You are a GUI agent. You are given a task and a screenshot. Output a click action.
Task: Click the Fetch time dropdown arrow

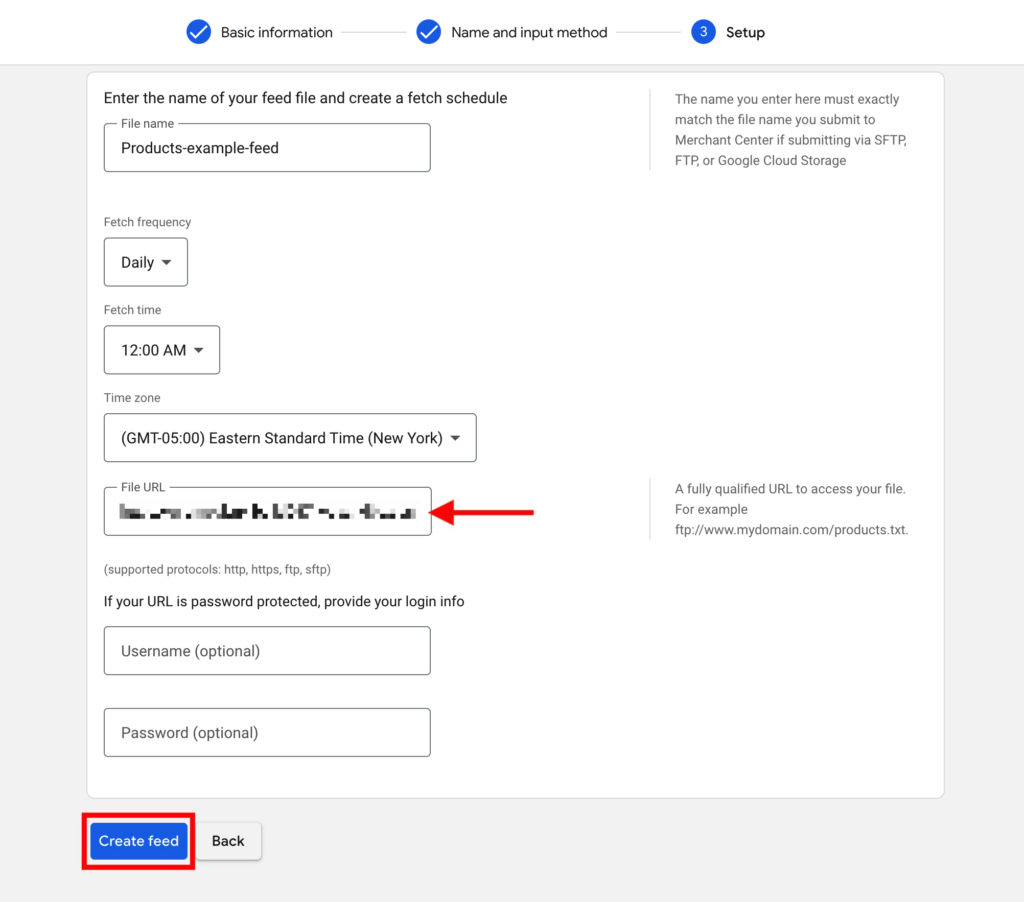198,349
